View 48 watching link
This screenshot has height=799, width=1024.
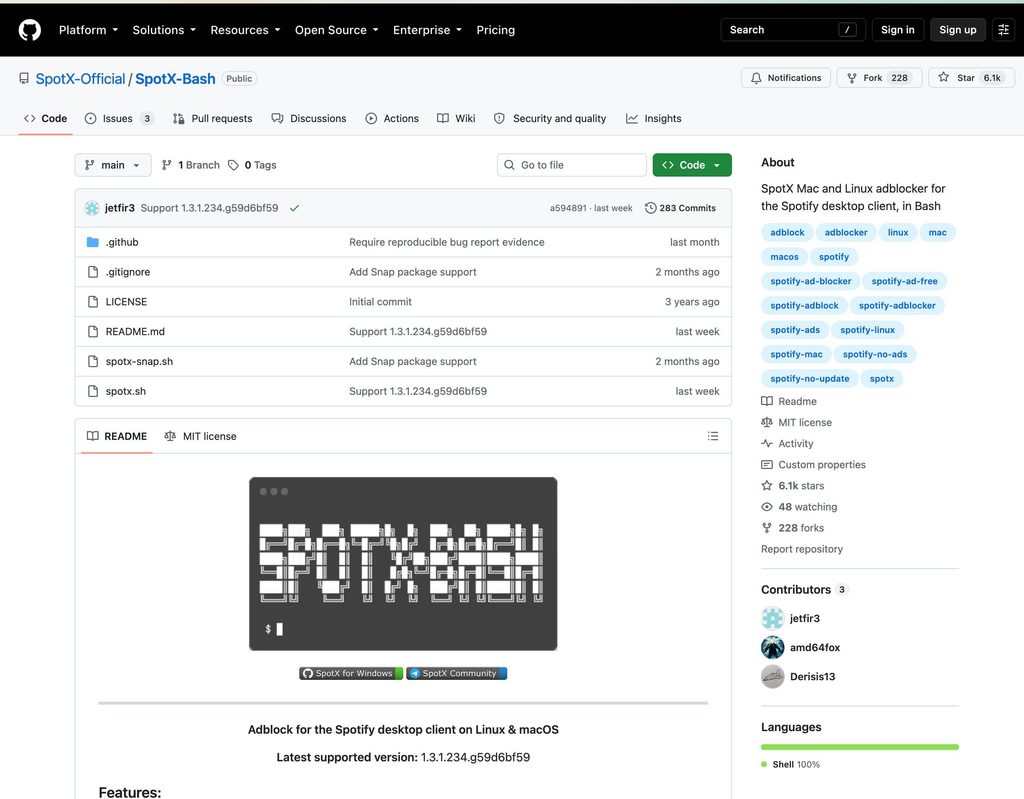[799, 507]
